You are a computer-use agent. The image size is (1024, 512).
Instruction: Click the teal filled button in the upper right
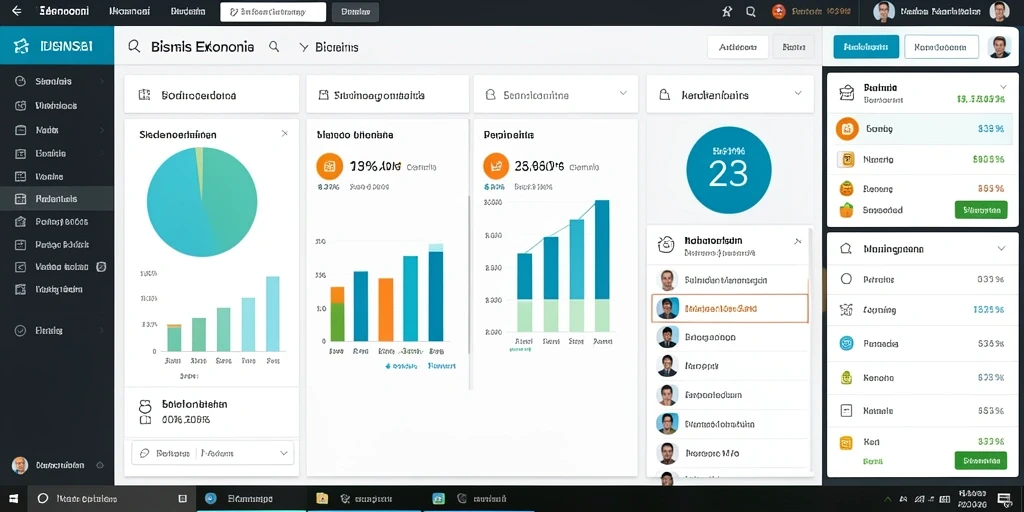(x=866, y=47)
